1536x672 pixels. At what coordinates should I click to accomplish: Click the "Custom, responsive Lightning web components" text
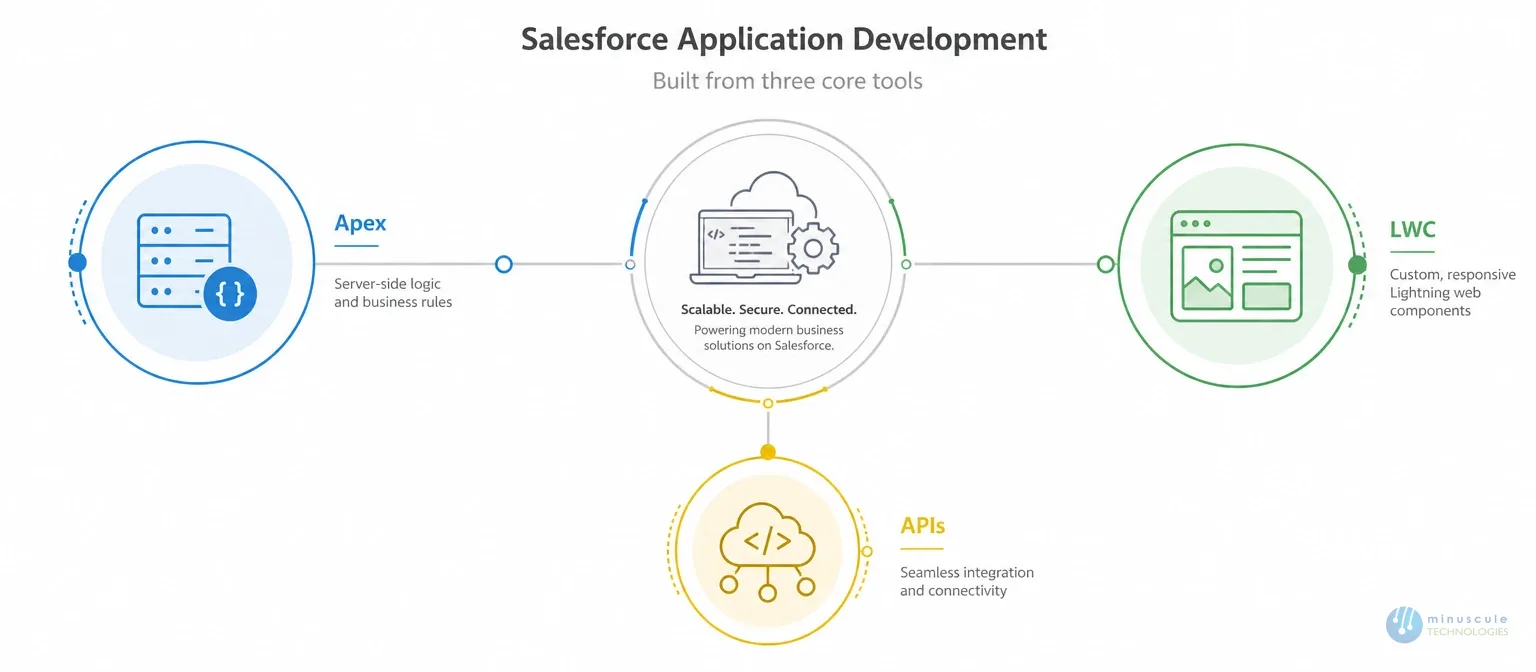click(1452, 292)
